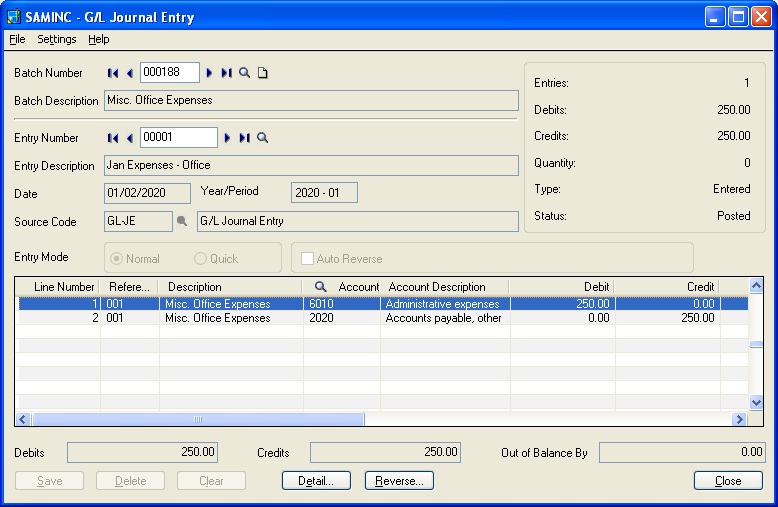Click Accounts payable, other cell
Viewport: 778px width, 507px height.
coord(445,318)
